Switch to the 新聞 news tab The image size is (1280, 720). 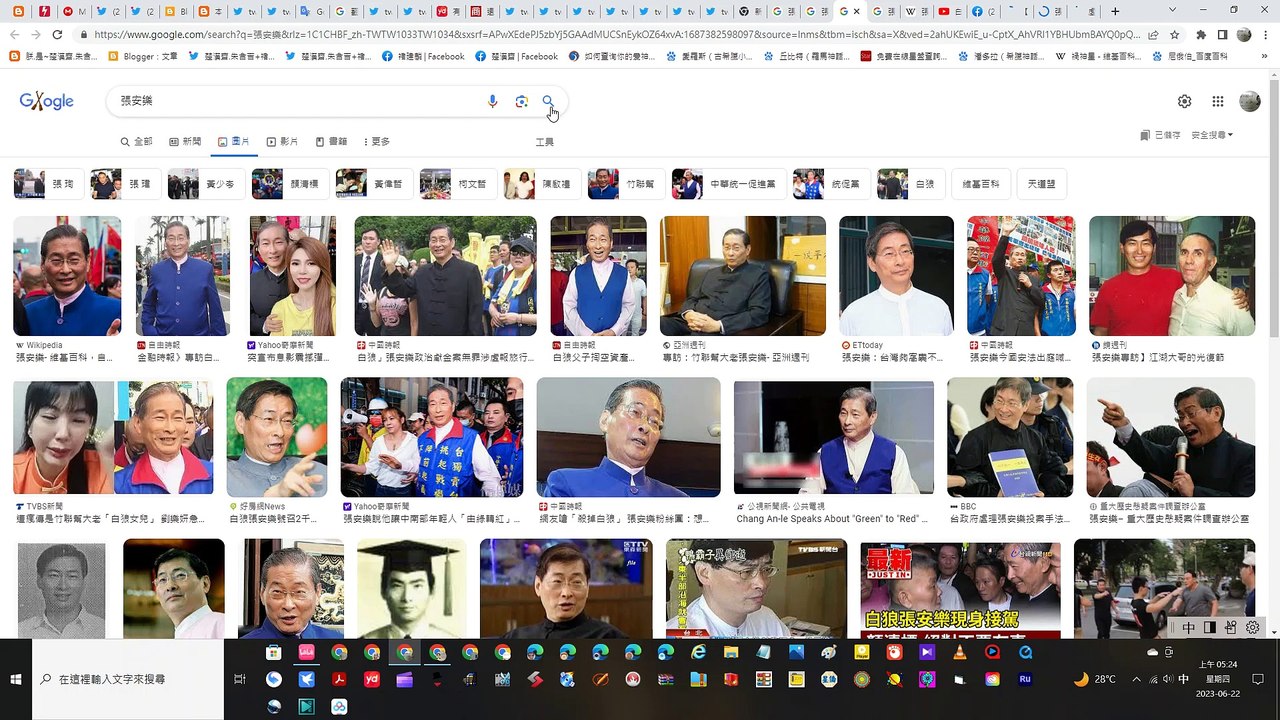pos(185,142)
